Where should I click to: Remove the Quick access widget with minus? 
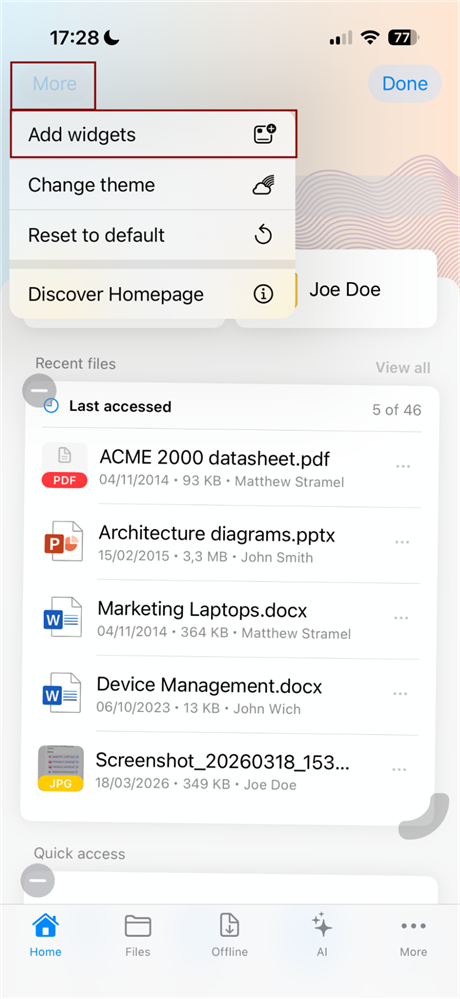(x=38, y=880)
